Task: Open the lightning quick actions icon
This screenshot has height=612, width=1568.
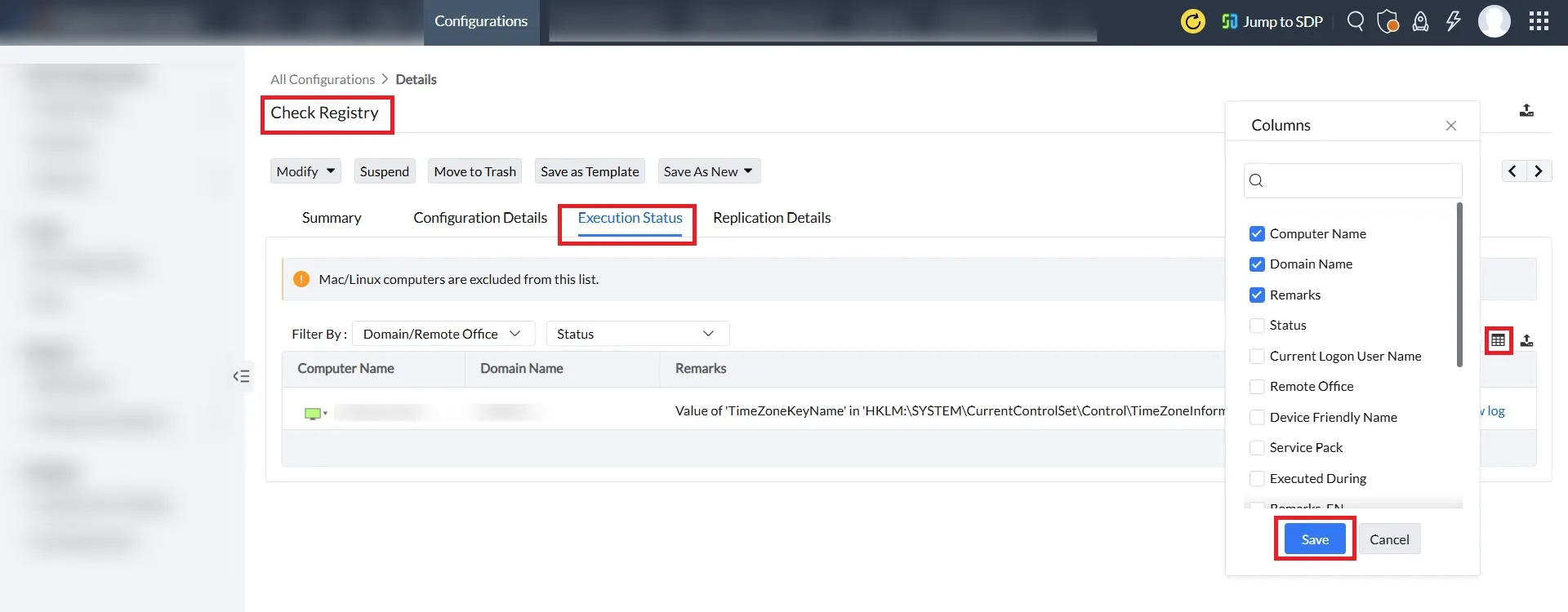Action: pyautogui.click(x=1454, y=21)
